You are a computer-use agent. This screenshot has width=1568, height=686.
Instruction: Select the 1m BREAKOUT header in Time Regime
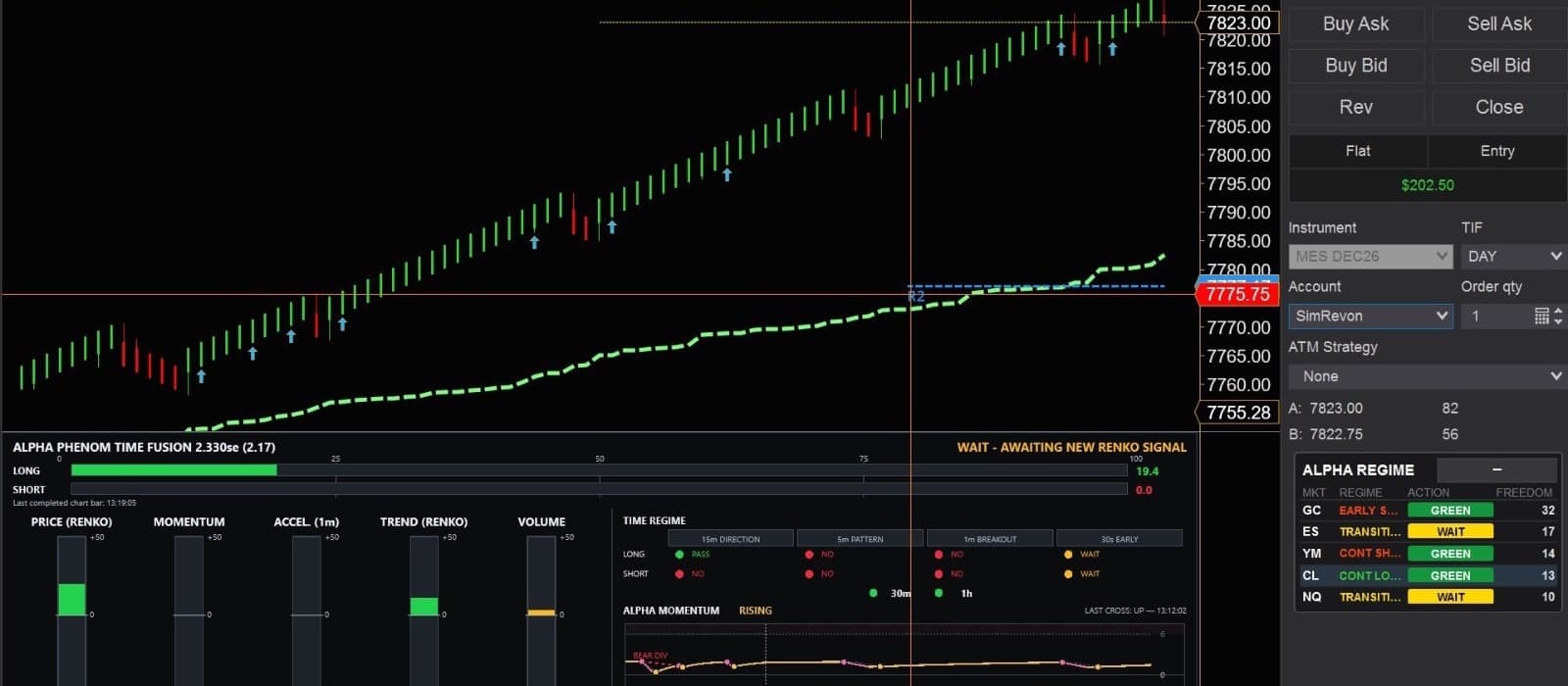pos(990,539)
